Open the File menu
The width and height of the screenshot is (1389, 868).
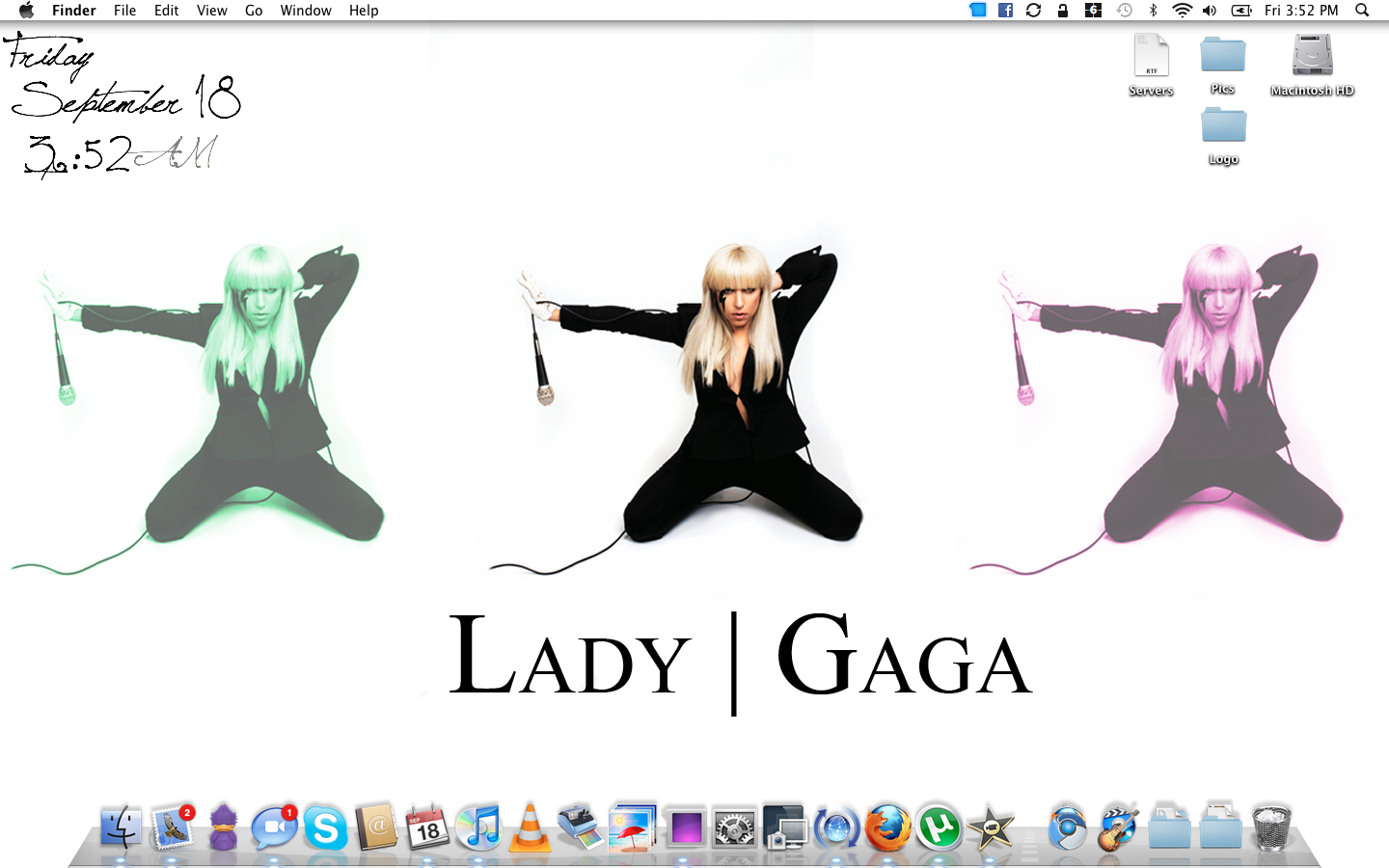pyautogui.click(x=124, y=11)
